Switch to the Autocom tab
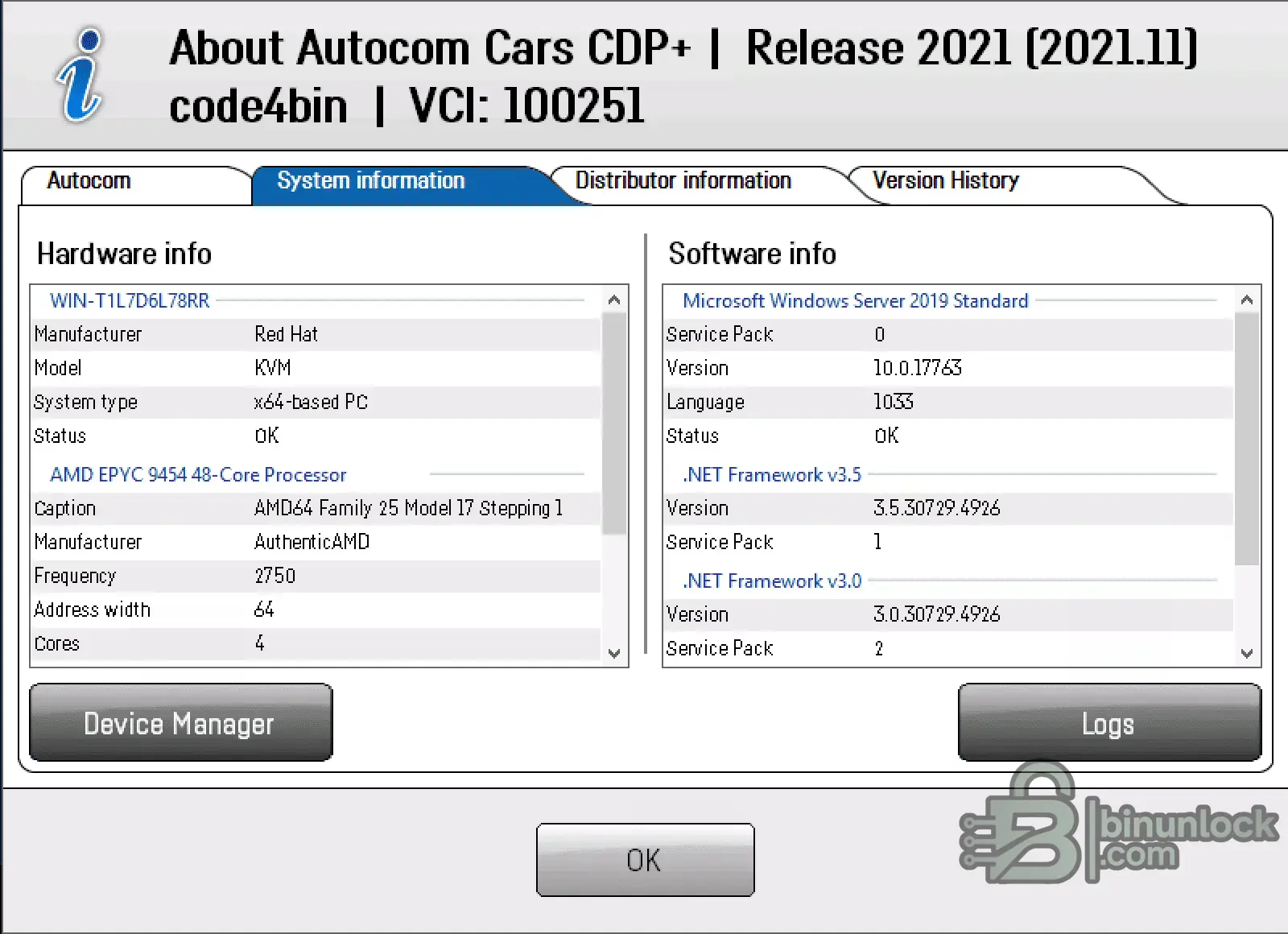Image resolution: width=1288 pixels, height=934 pixels. tap(135, 184)
